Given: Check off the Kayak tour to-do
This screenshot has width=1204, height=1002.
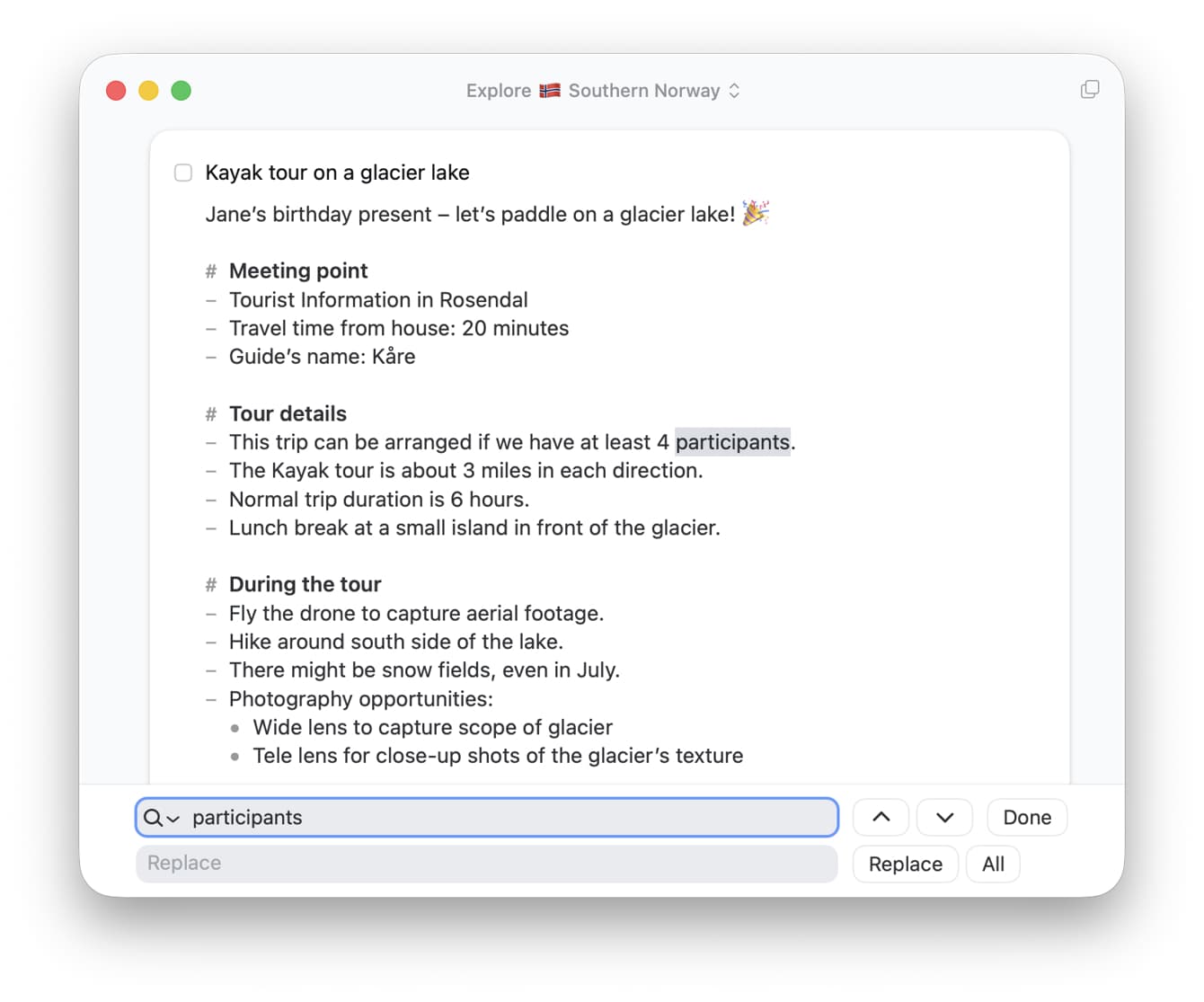Looking at the screenshot, I should [183, 173].
